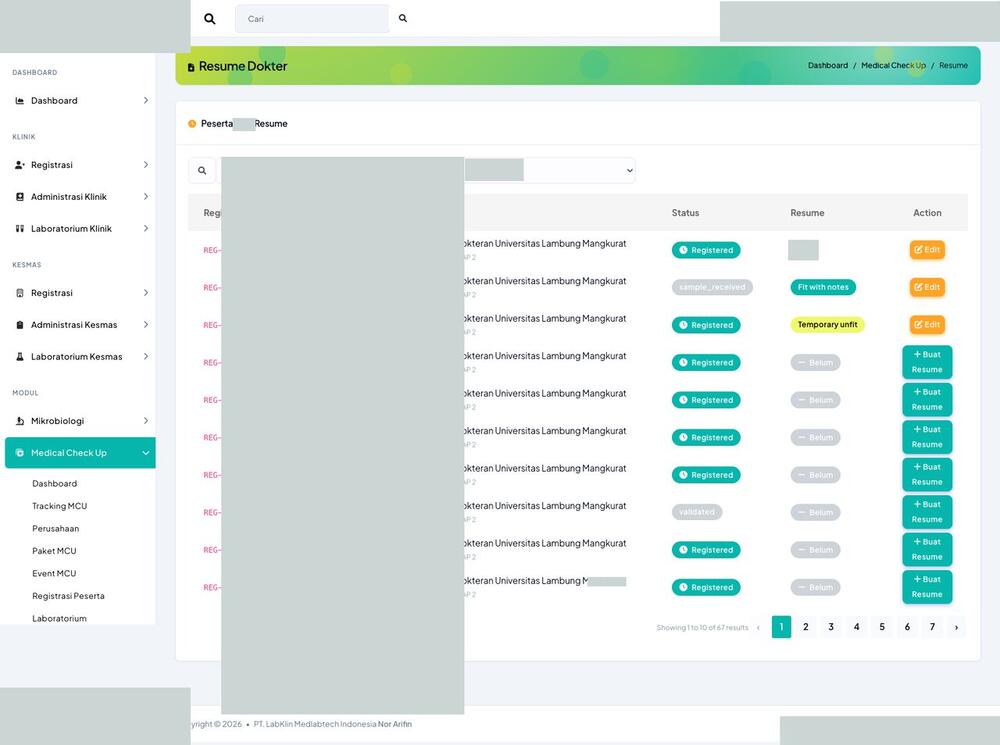The height and width of the screenshot is (745, 1000).
Task: Open Laboratorium submenu item
Action: click(59, 618)
